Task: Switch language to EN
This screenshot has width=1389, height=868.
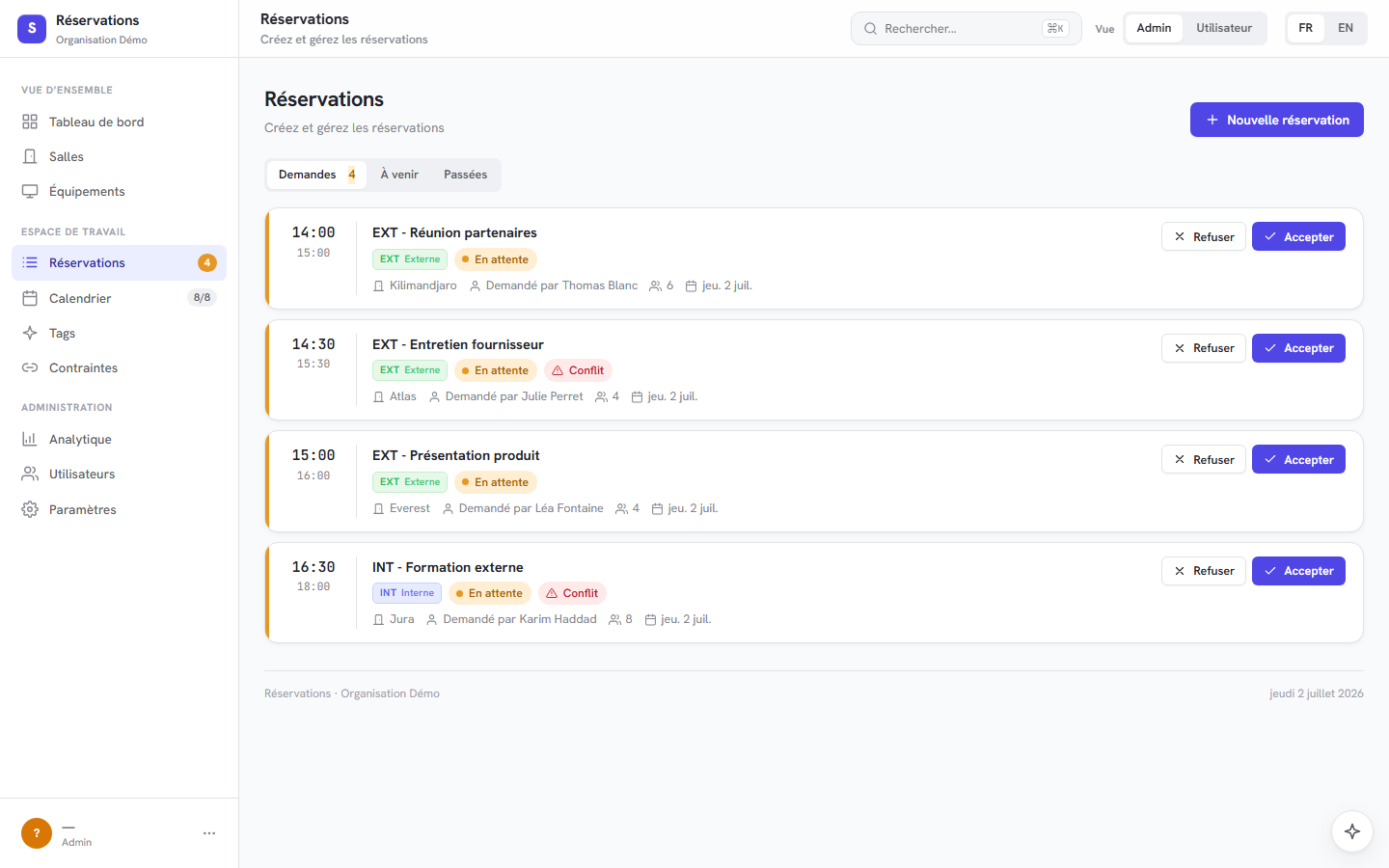Action: [1346, 28]
